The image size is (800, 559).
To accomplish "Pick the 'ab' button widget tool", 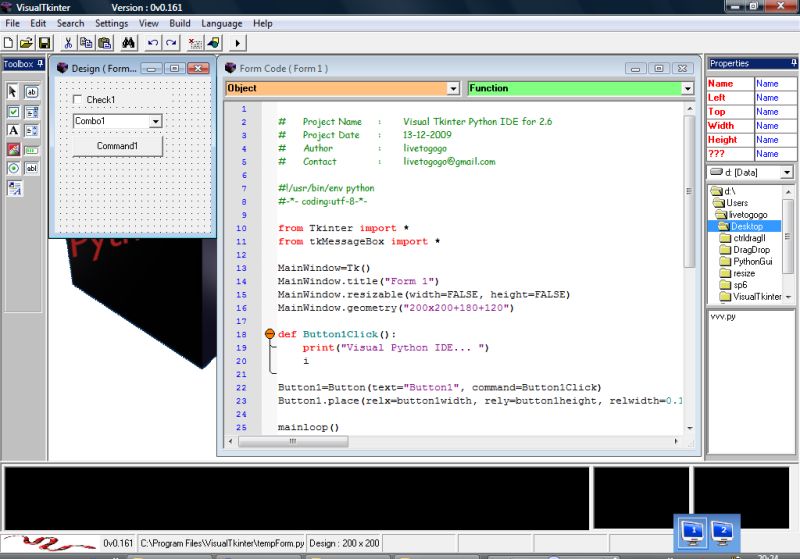I will click(32, 92).
